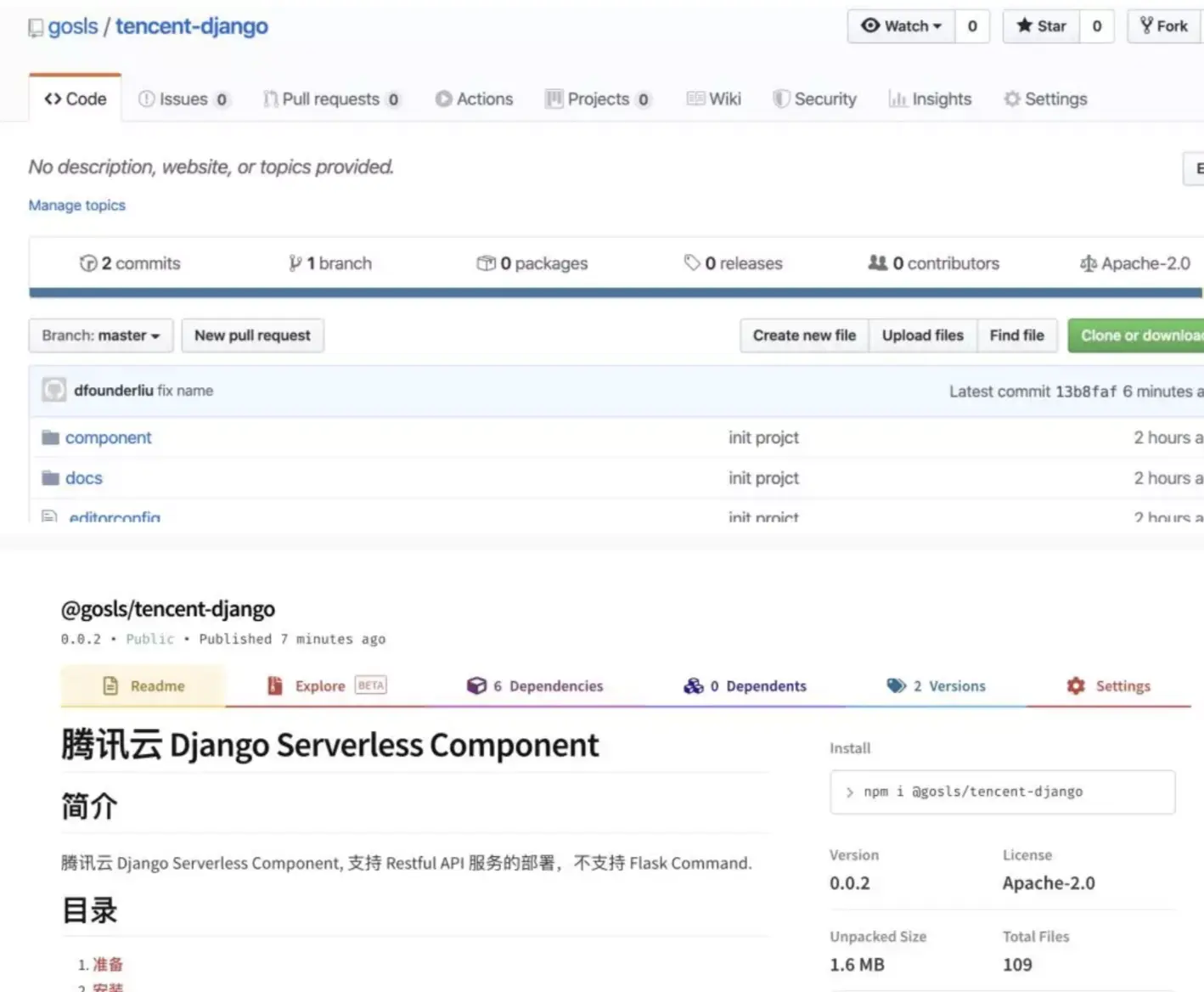Click the npm install command field
Viewport: 1204px width, 992px height.
click(1003, 792)
